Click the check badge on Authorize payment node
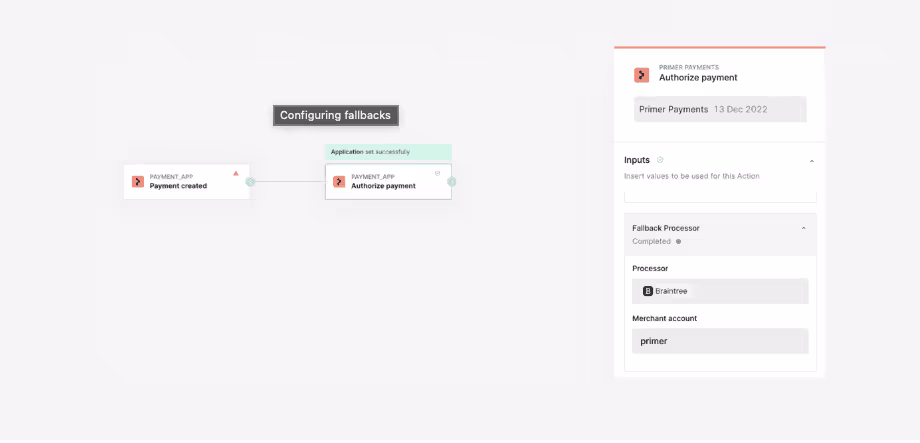This screenshot has width=920, height=443. pos(437,173)
